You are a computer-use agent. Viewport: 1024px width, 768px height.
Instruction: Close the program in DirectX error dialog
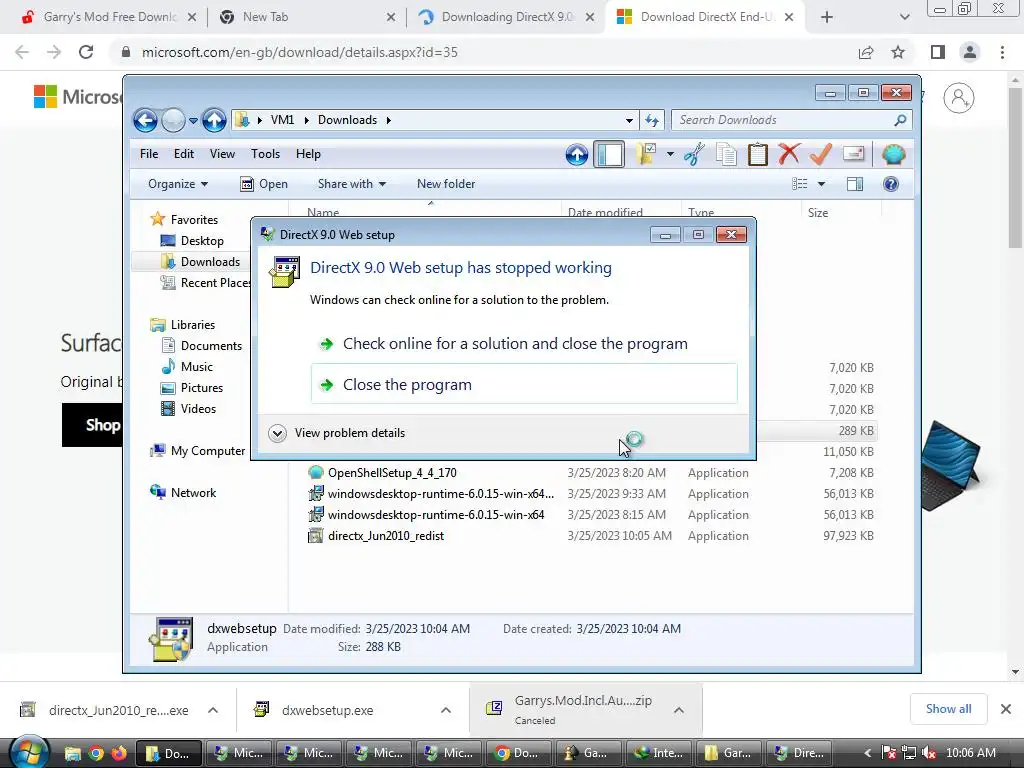tap(524, 384)
